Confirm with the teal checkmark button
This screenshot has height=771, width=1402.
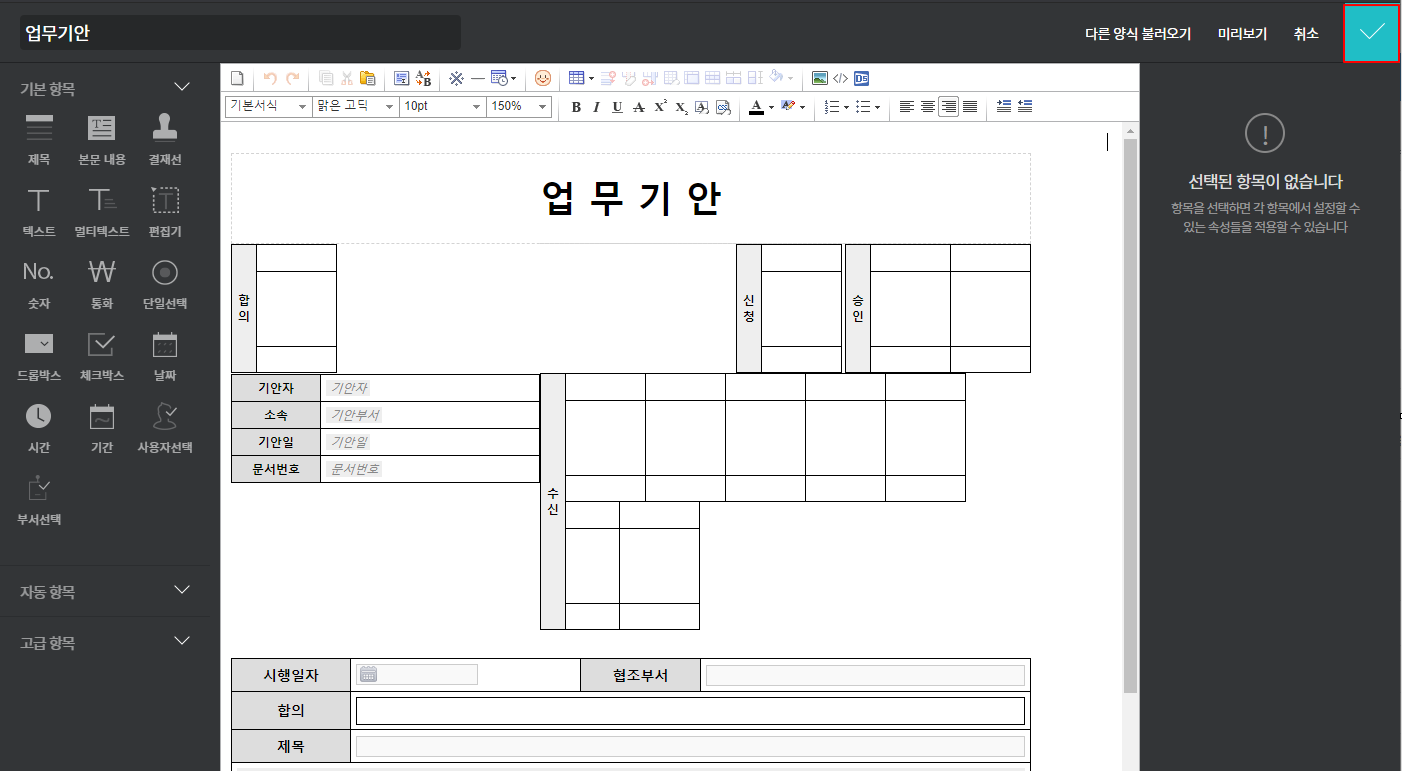tap(1371, 33)
